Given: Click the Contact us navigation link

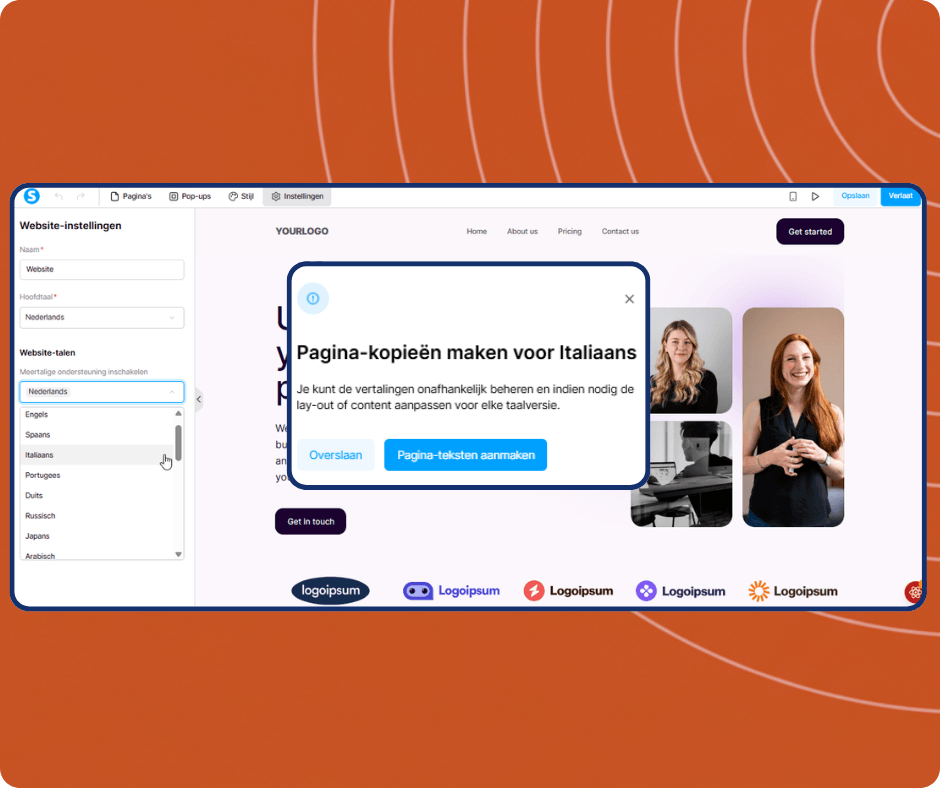Looking at the screenshot, I should [x=620, y=231].
